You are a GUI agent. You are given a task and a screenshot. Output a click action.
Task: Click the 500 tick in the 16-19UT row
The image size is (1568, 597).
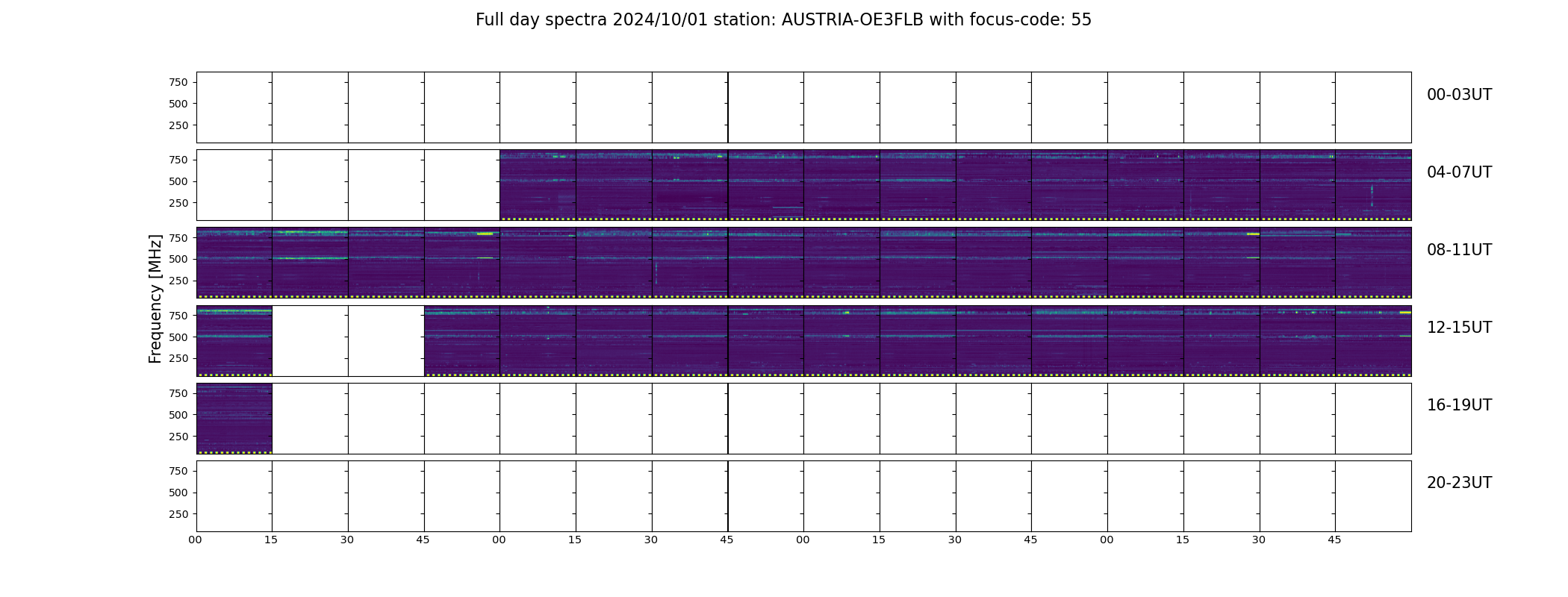click(x=178, y=415)
